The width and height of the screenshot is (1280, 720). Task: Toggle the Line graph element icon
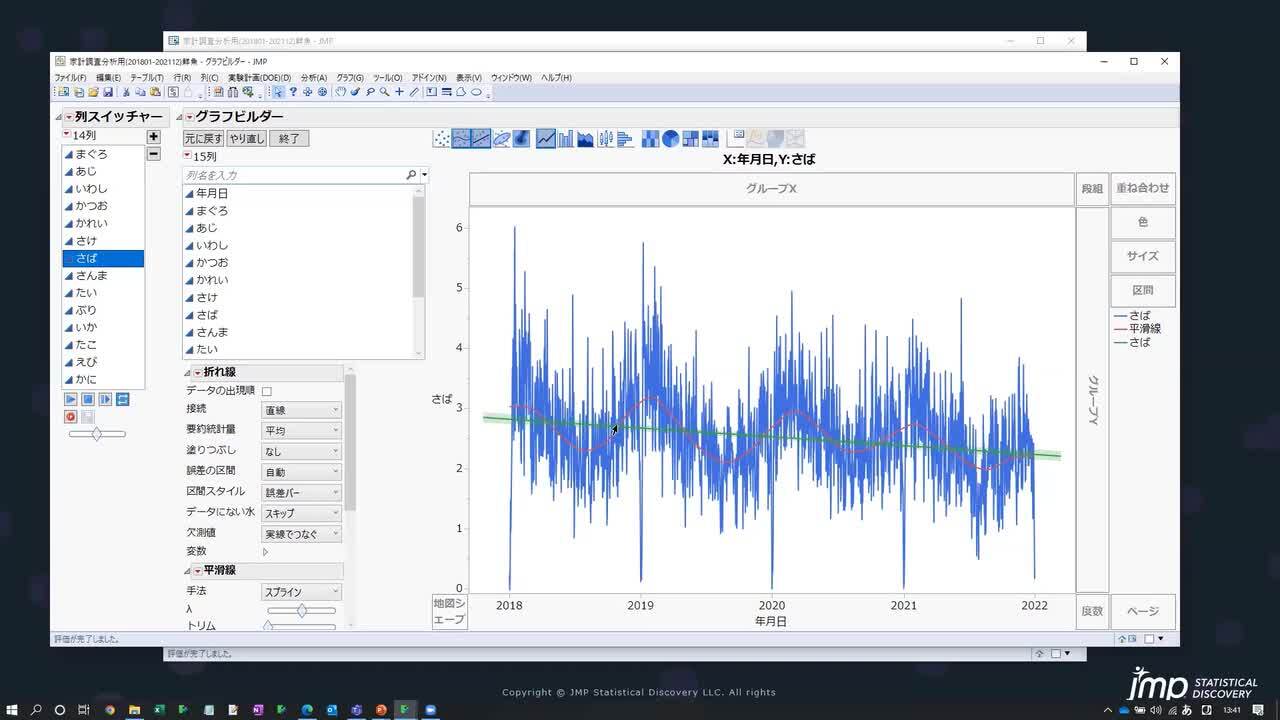pos(546,138)
